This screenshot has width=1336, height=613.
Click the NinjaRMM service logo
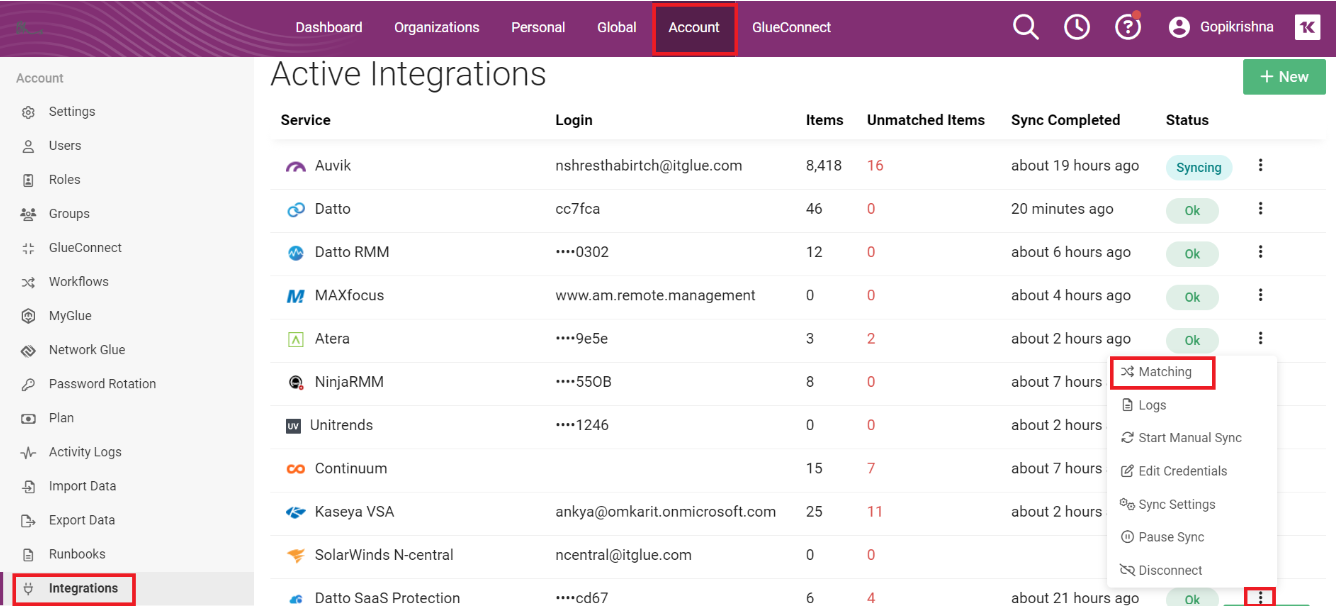pyautogui.click(x=296, y=382)
